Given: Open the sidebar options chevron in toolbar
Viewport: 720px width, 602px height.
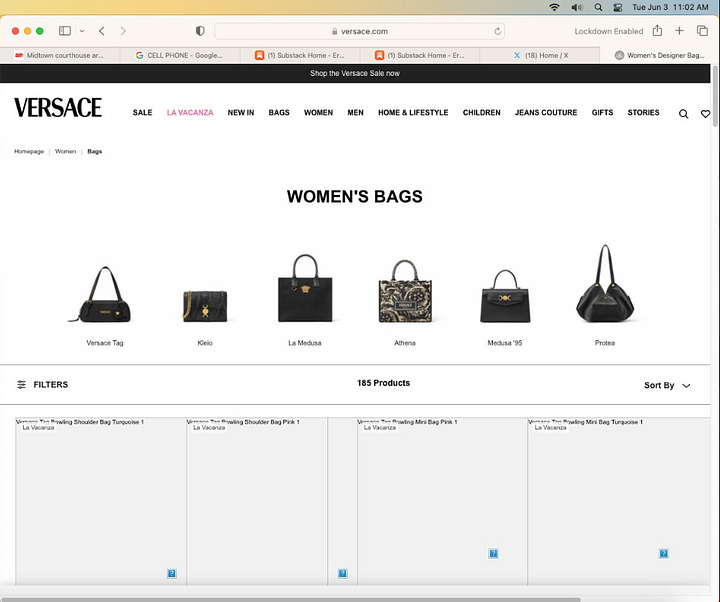Looking at the screenshot, I should [82, 31].
